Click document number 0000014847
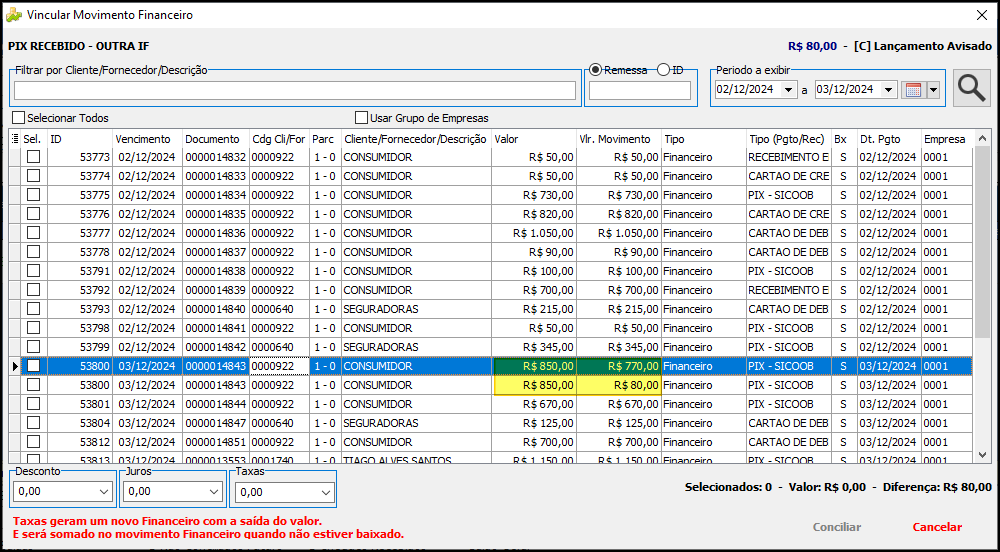This screenshot has height=552, width=1000. pyautogui.click(x=216, y=423)
